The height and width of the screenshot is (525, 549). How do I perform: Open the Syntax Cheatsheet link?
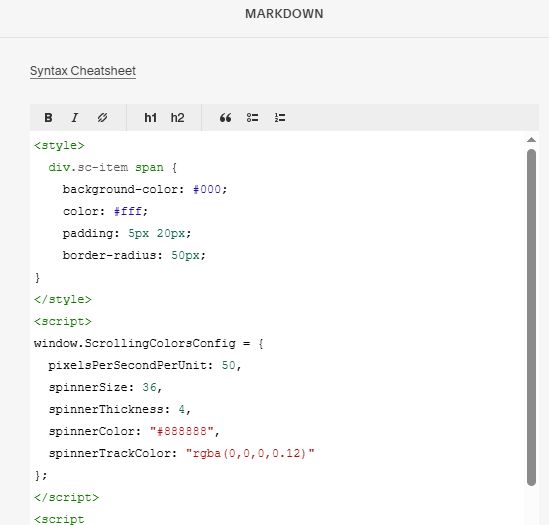83,71
